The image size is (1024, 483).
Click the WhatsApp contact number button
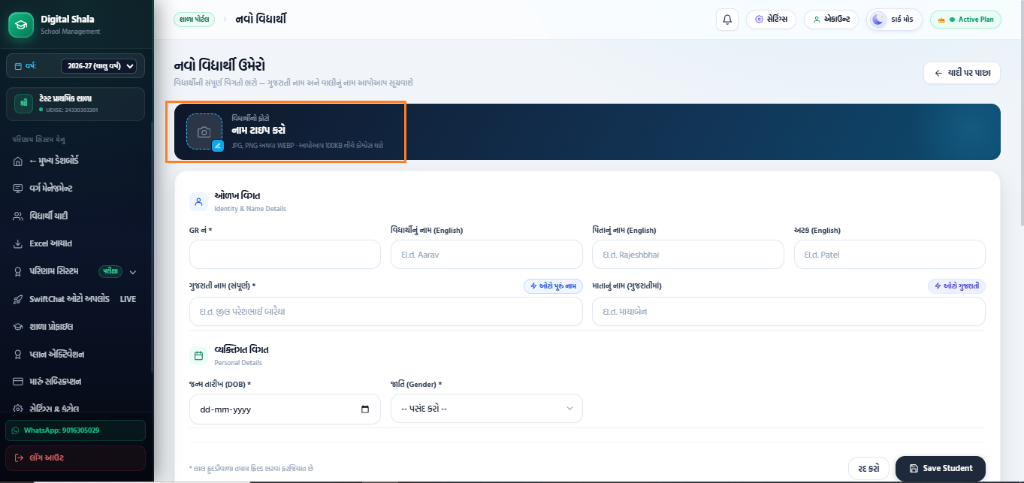click(x=76, y=431)
